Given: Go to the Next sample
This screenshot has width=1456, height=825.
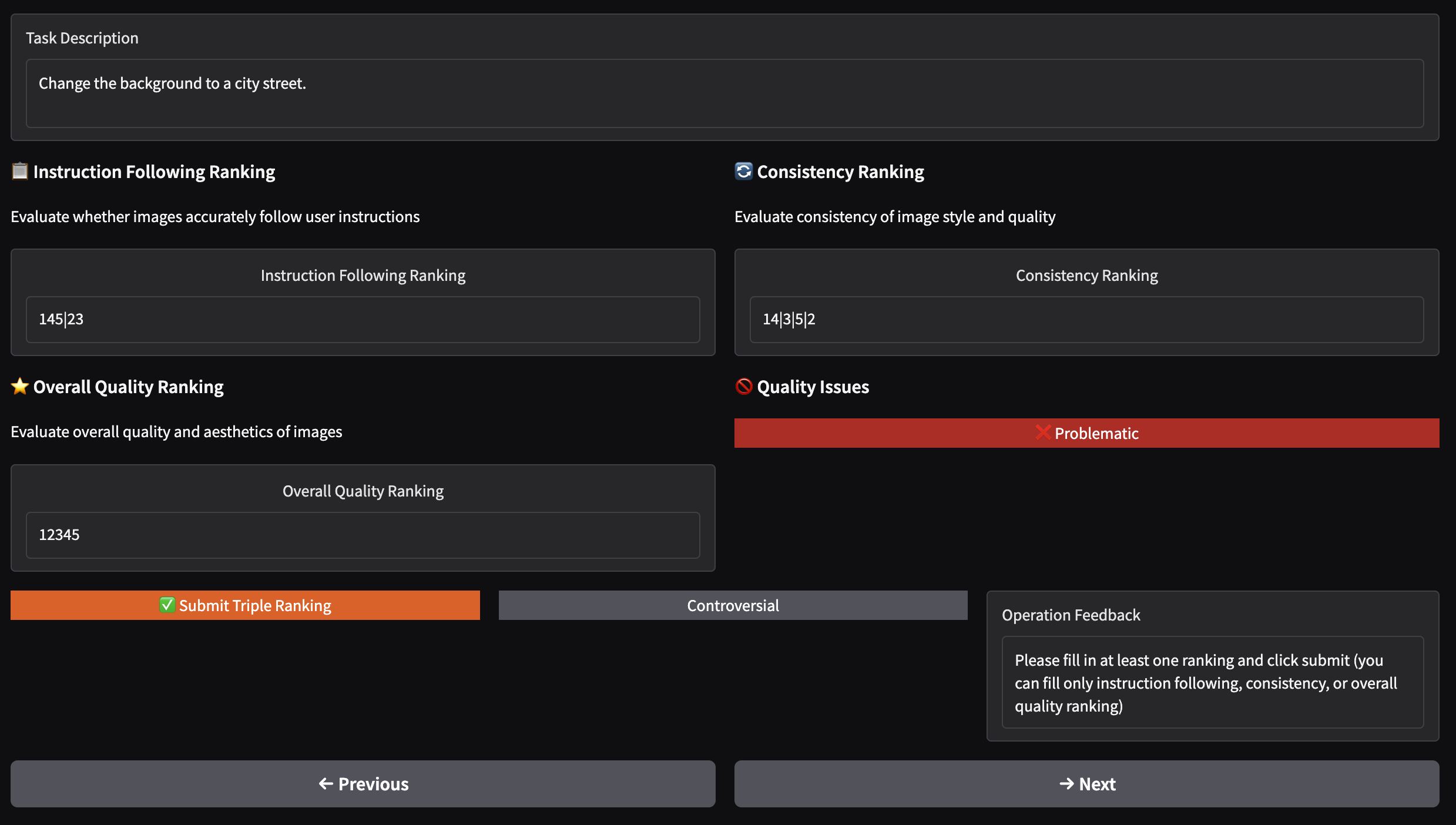Looking at the screenshot, I should [x=1086, y=783].
